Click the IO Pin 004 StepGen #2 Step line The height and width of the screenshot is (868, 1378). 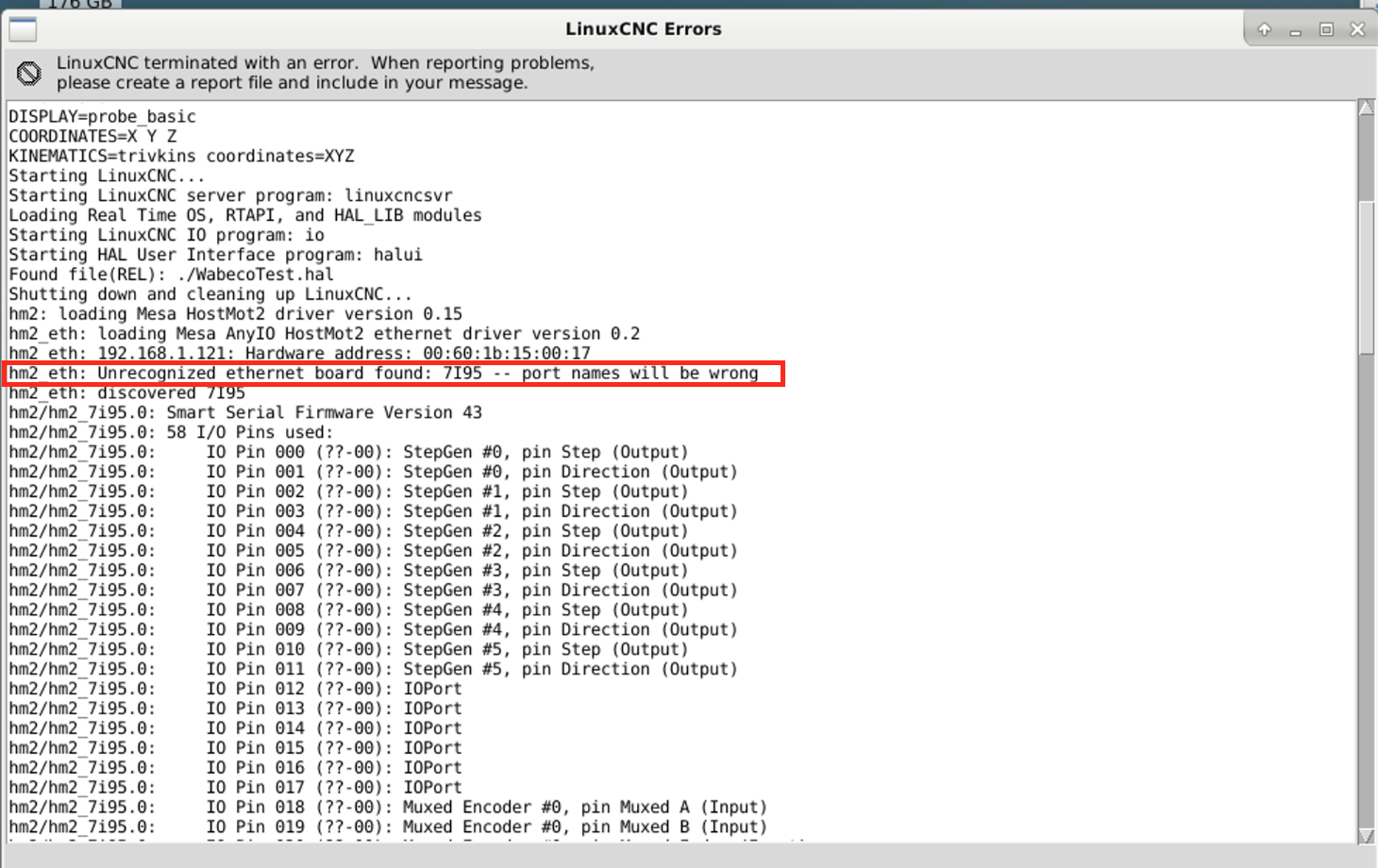click(349, 533)
